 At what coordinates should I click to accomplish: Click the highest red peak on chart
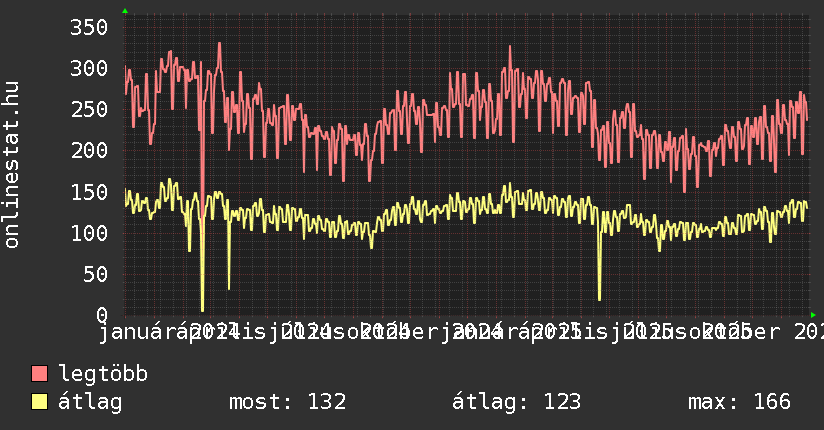(x=219, y=44)
